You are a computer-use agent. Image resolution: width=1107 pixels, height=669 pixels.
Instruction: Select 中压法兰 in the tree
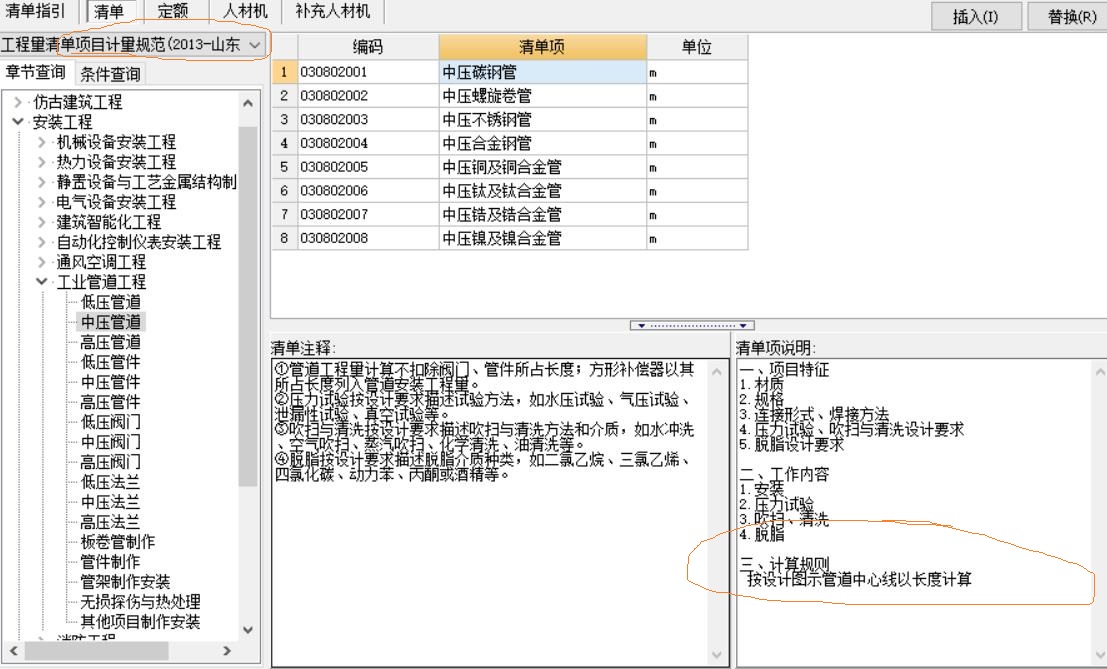(x=111, y=502)
